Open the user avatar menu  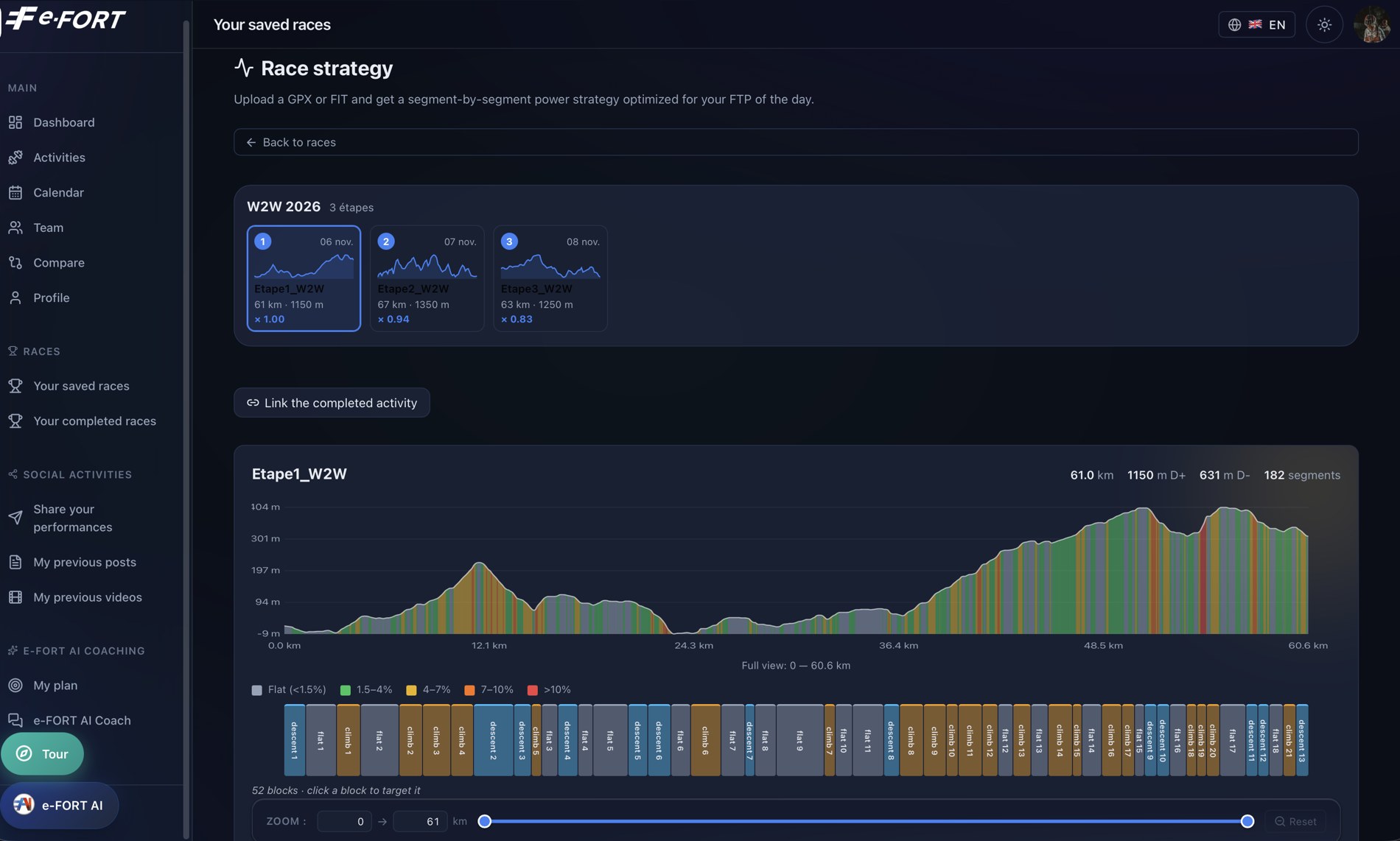click(1372, 24)
